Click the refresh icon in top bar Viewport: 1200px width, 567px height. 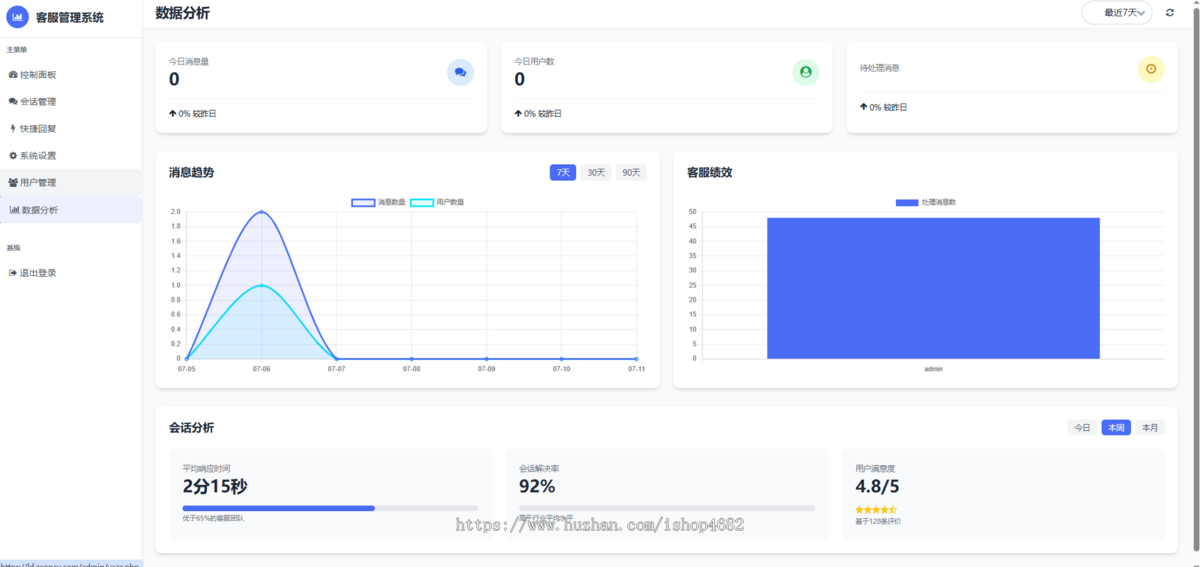[1170, 13]
